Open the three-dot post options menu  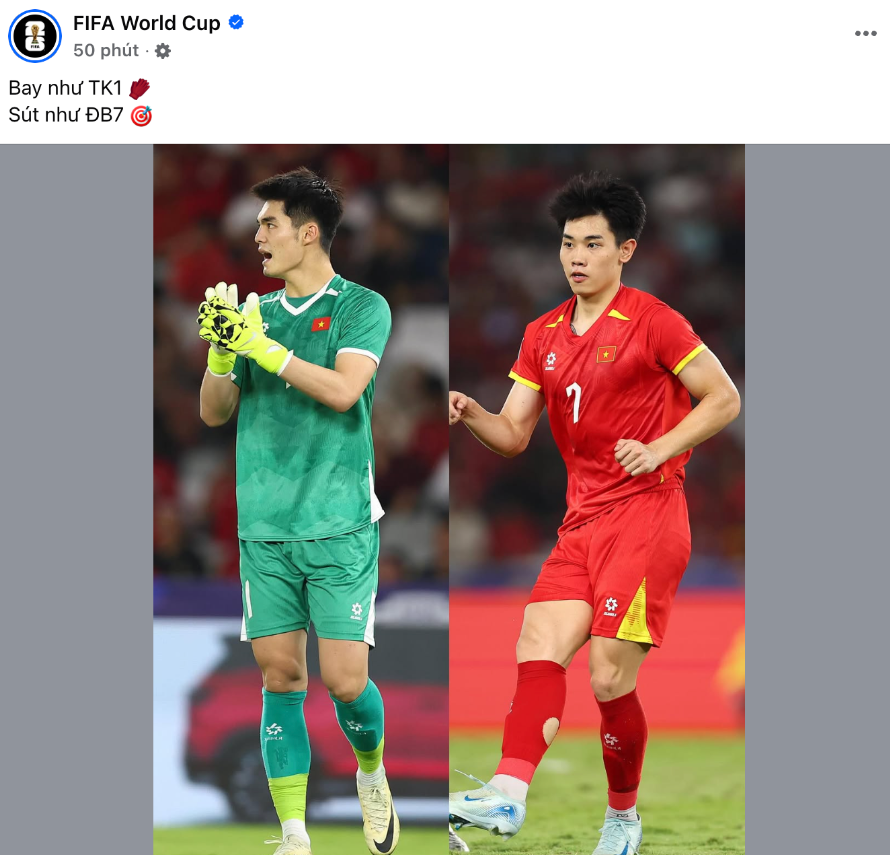tap(866, 33)
